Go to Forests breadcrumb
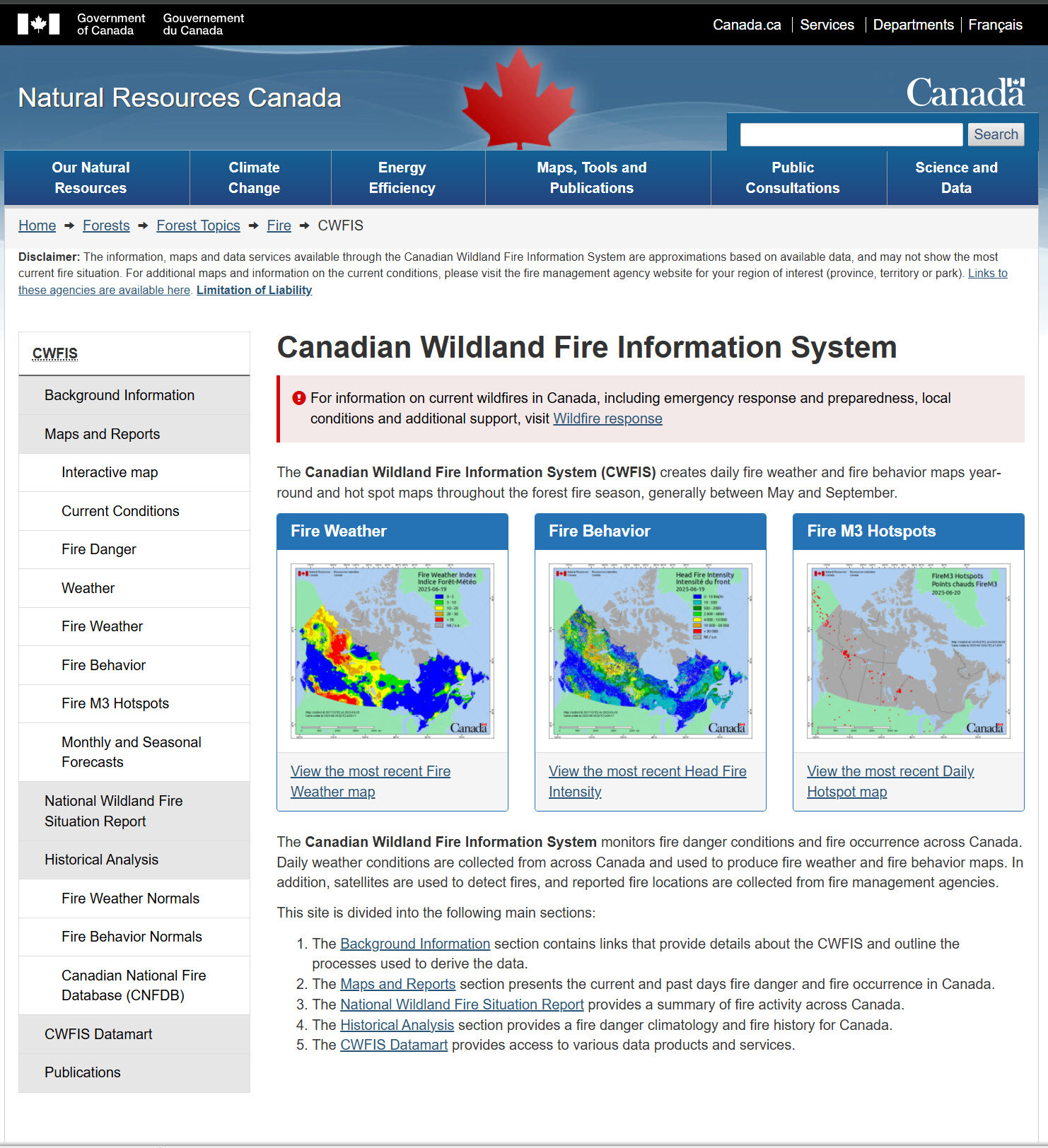The width and height of the screenshot is (1048, 1148). (x=106, y=225)
